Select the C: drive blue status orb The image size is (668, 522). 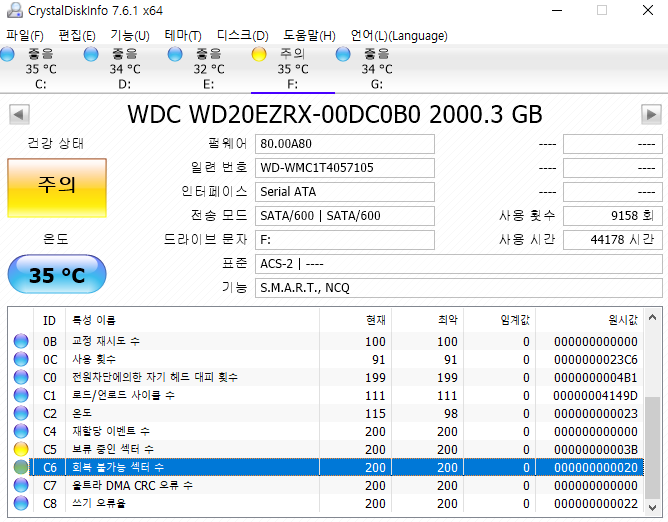click(x=8, y=54)
